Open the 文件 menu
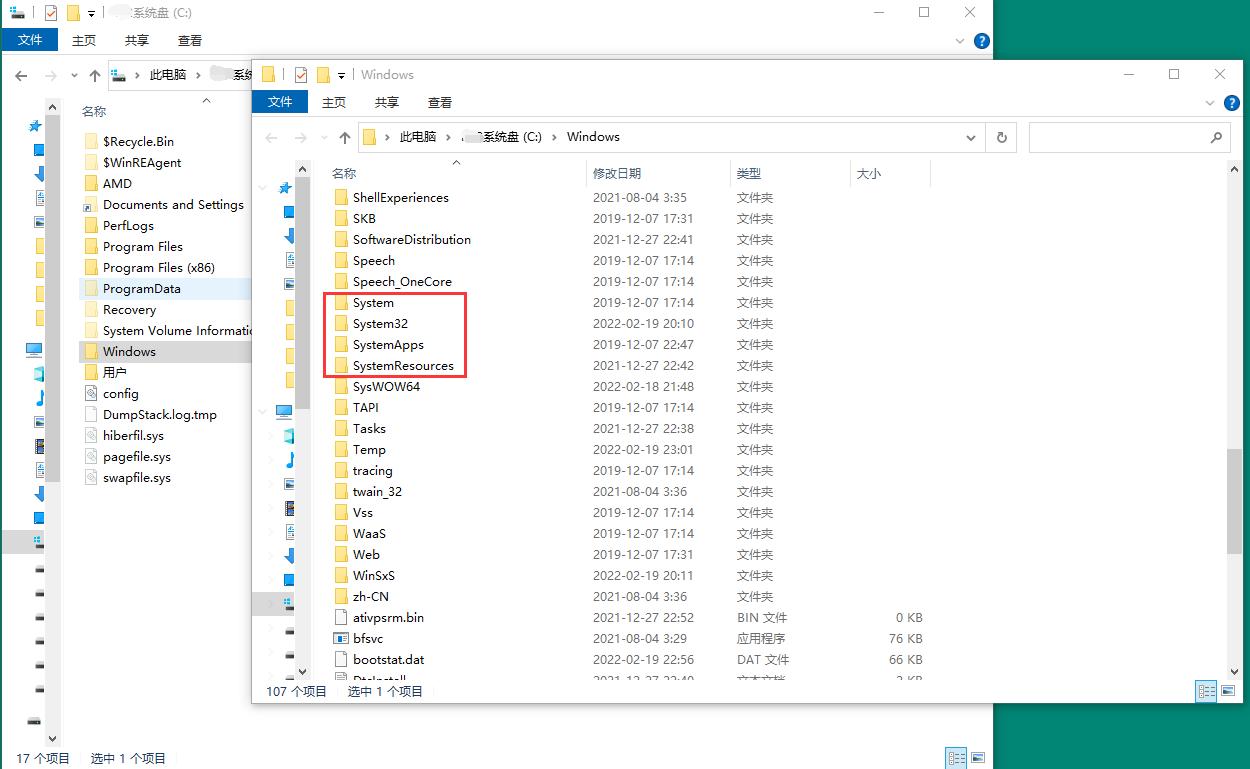1250x769 pixels. 280,101
